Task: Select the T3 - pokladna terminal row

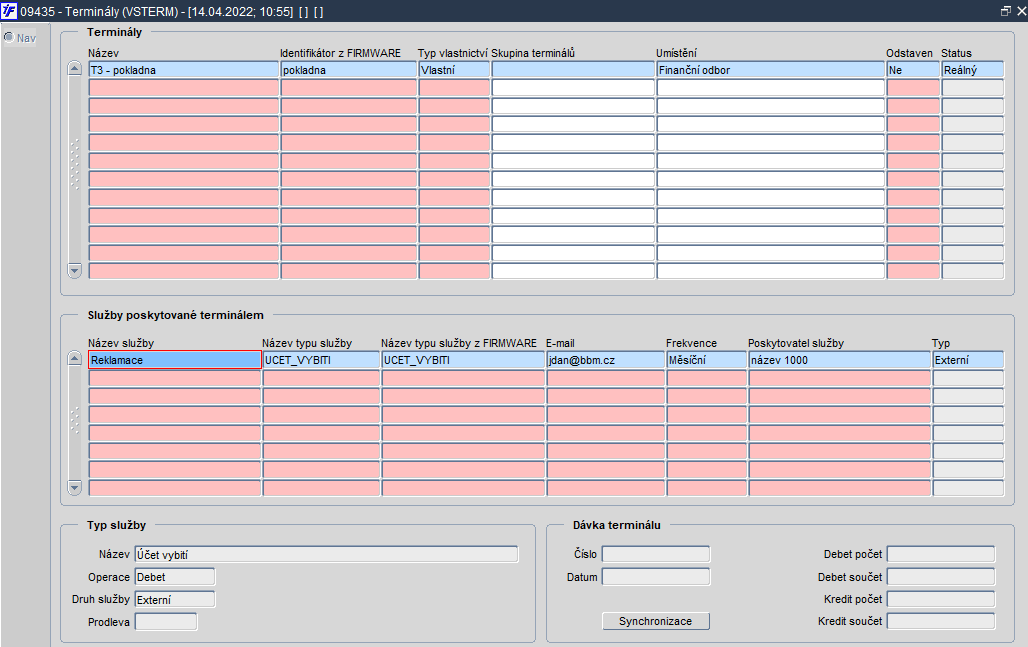Action: (545, 69)
